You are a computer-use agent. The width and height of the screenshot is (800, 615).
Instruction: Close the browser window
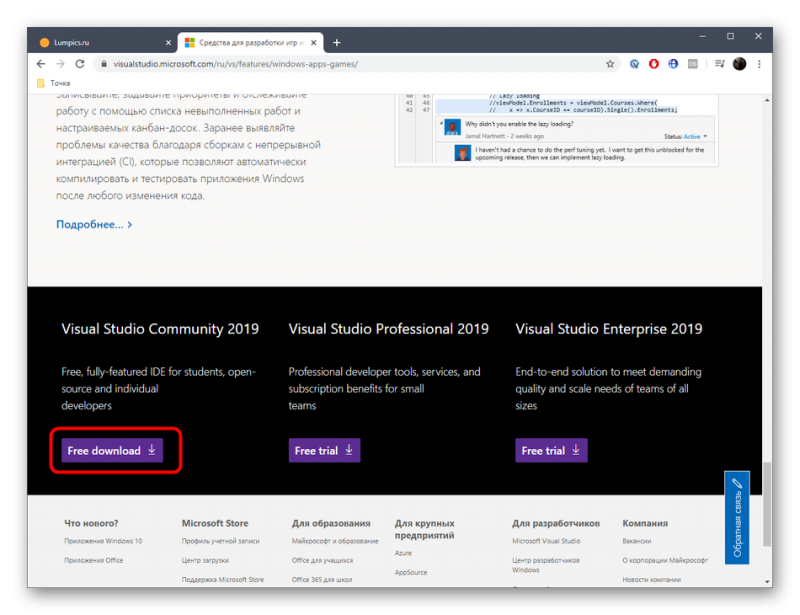[758, 36]
